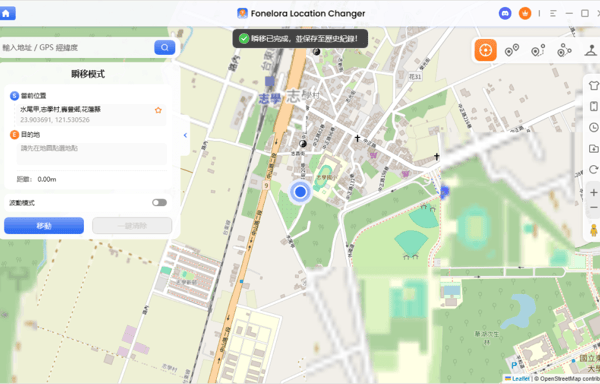Click the blue current location marker
Screen dimensions: 600x384
coord(300,192)
